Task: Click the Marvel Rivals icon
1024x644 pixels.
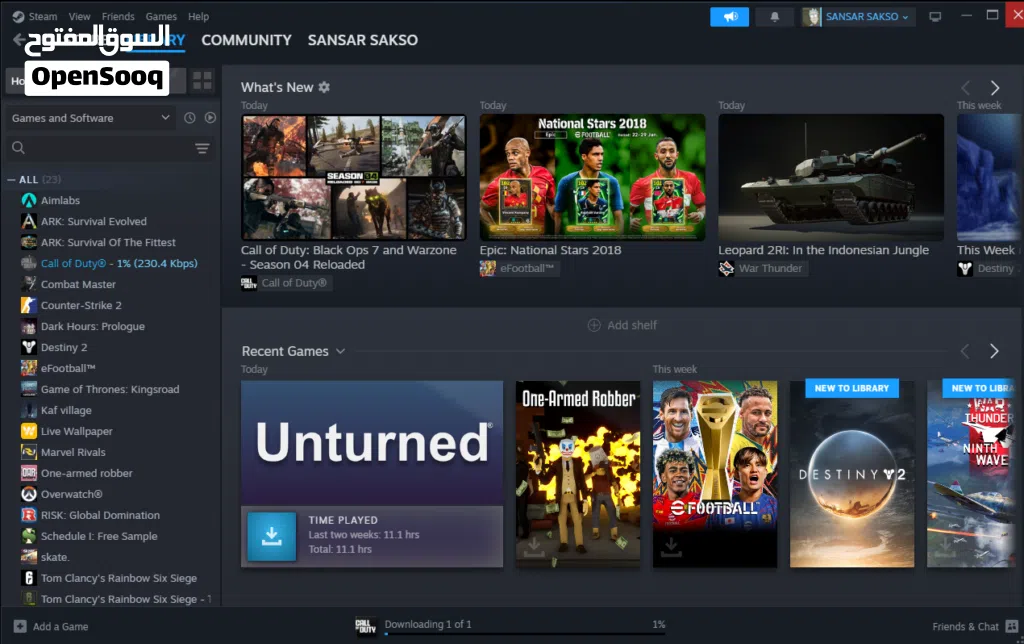Action: [x=29, y=452]
